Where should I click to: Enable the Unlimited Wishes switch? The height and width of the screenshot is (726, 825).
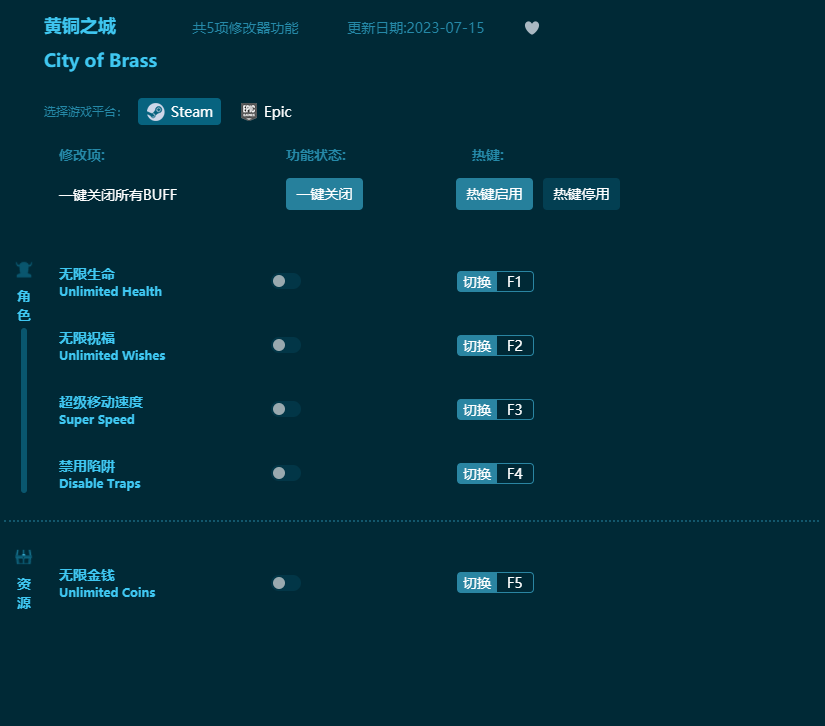pos(286,345)
